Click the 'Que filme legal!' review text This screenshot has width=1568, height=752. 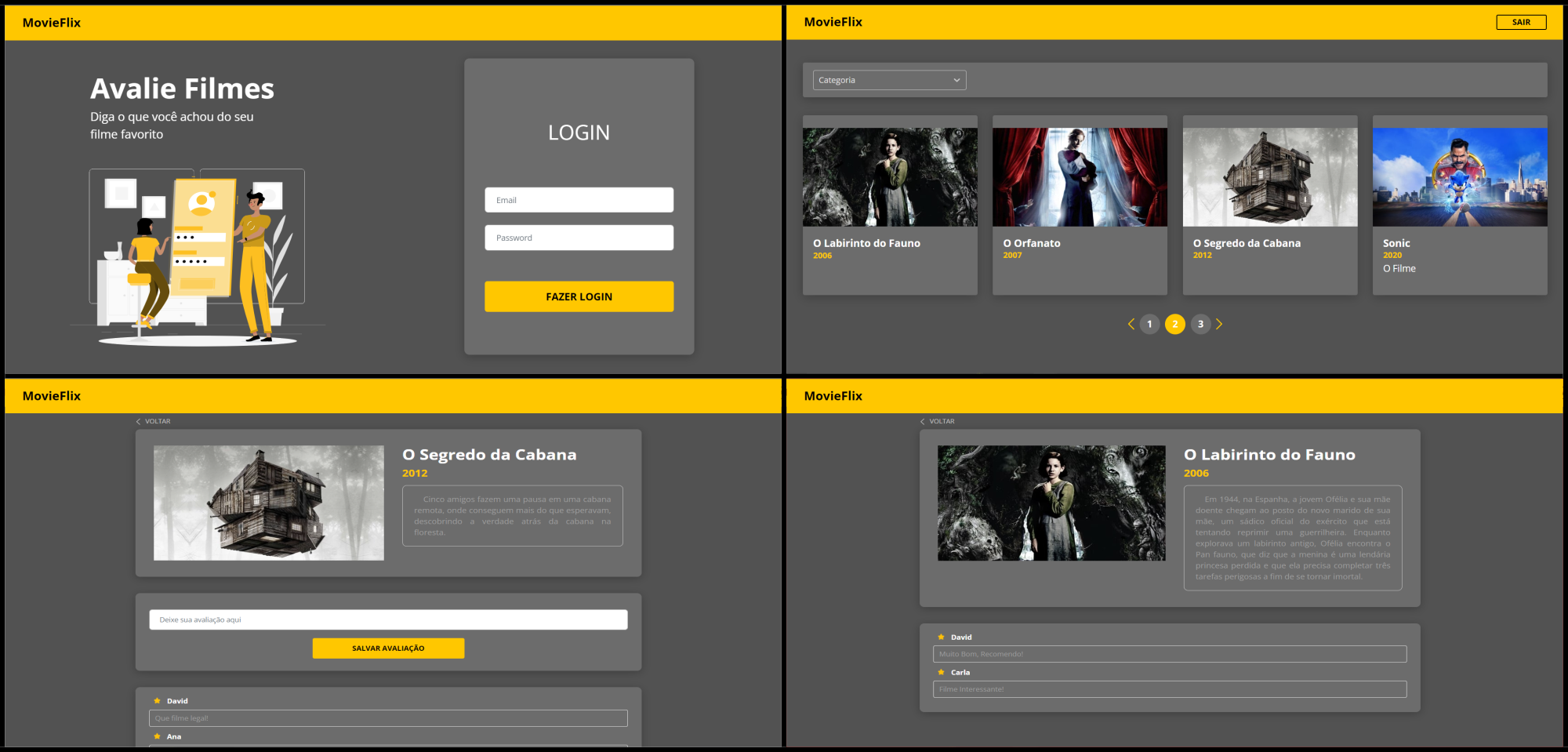(x=182, y=718)
